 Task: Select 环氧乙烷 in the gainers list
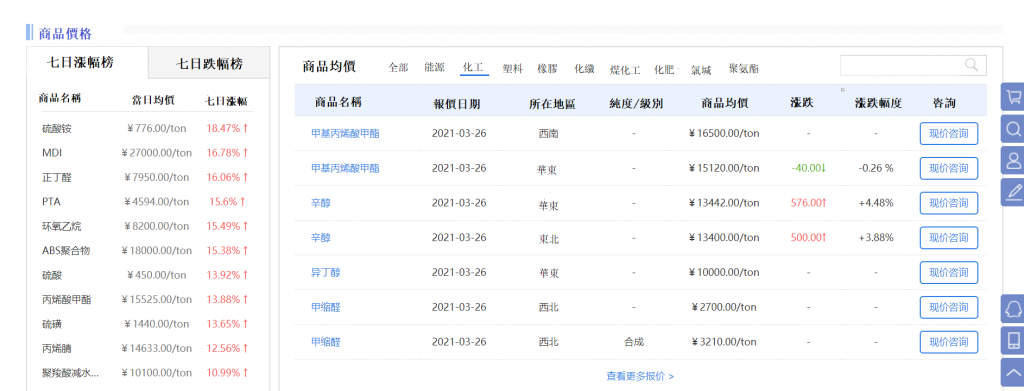61,227
